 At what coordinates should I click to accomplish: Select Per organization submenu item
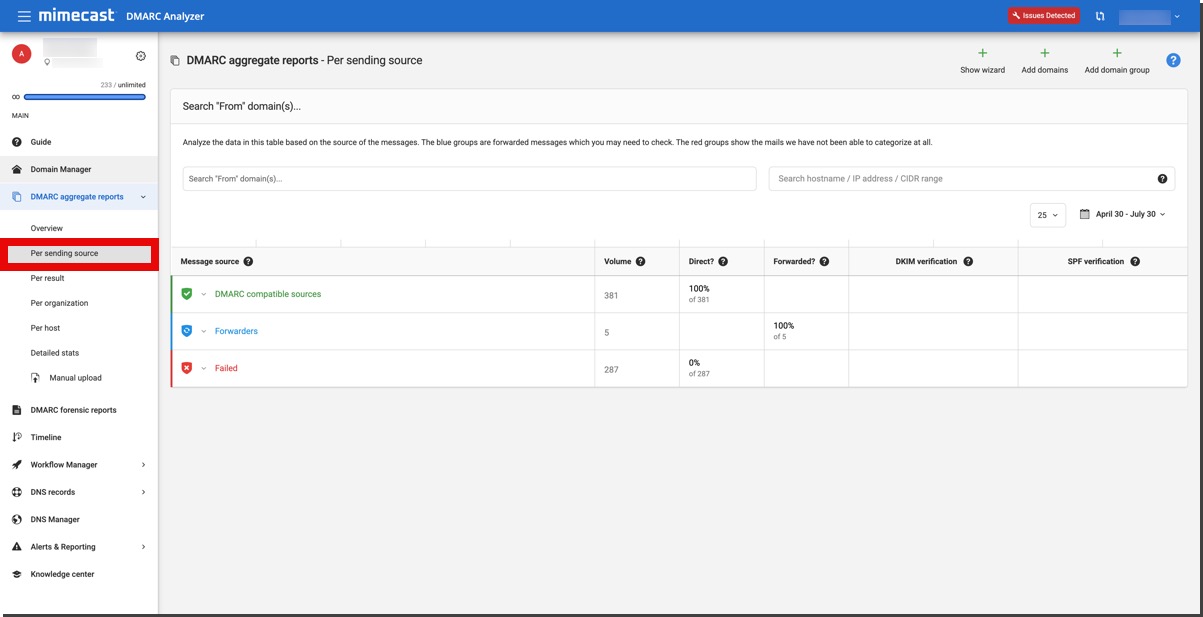pyautogui.click(x=59, y=303)
